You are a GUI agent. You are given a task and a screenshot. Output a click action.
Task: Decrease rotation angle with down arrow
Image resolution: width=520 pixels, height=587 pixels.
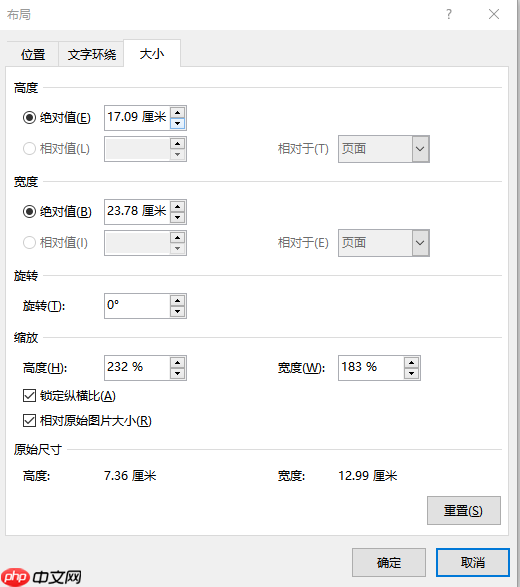[x=177, y=311]
